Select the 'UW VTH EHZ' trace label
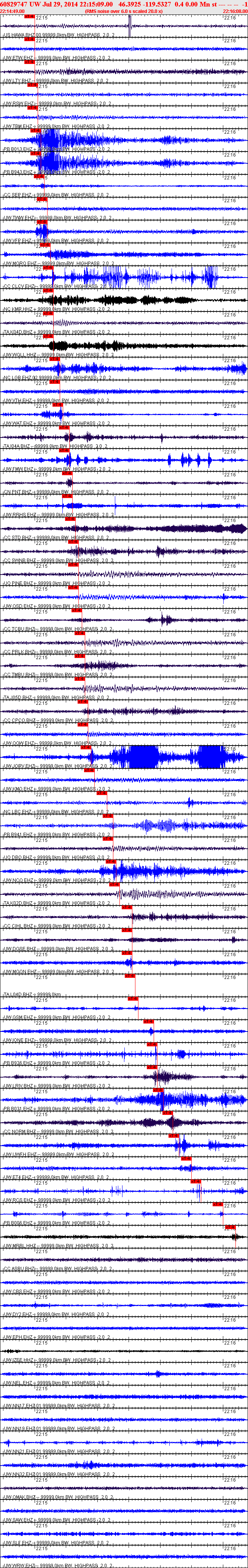This screenshot has width=248, height=1568. pyautogui.click(x=17, y=401)
